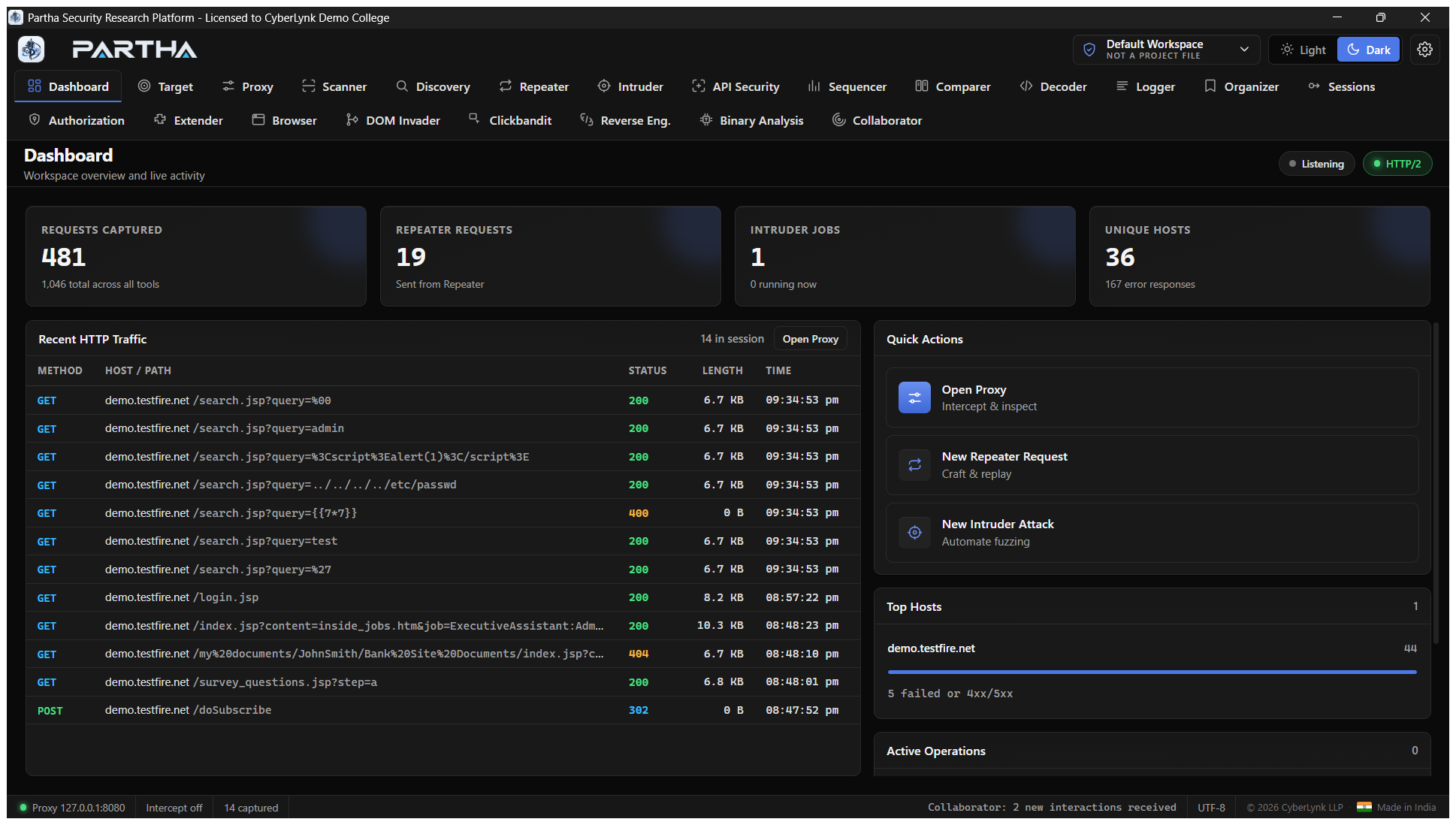Select the survey_questions.jsp request row
The image size is (1456, 825).
(443, 682)
